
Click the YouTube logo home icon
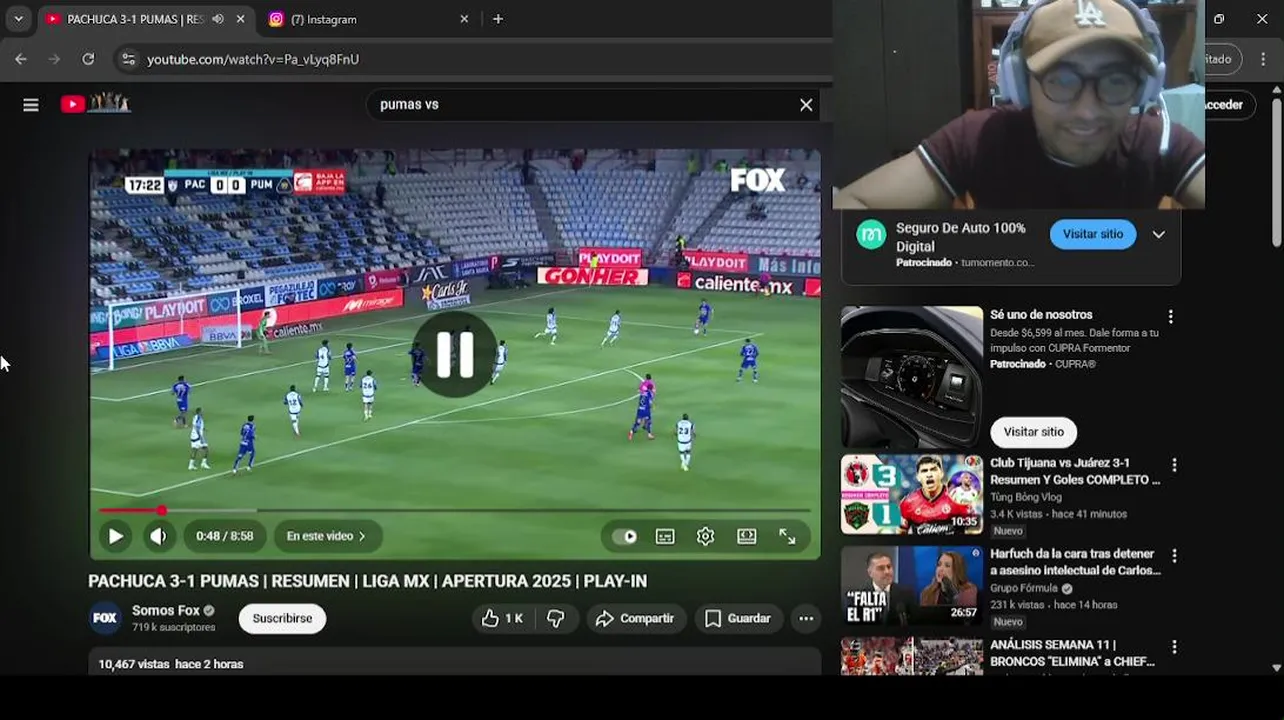(x=95, y=103)
